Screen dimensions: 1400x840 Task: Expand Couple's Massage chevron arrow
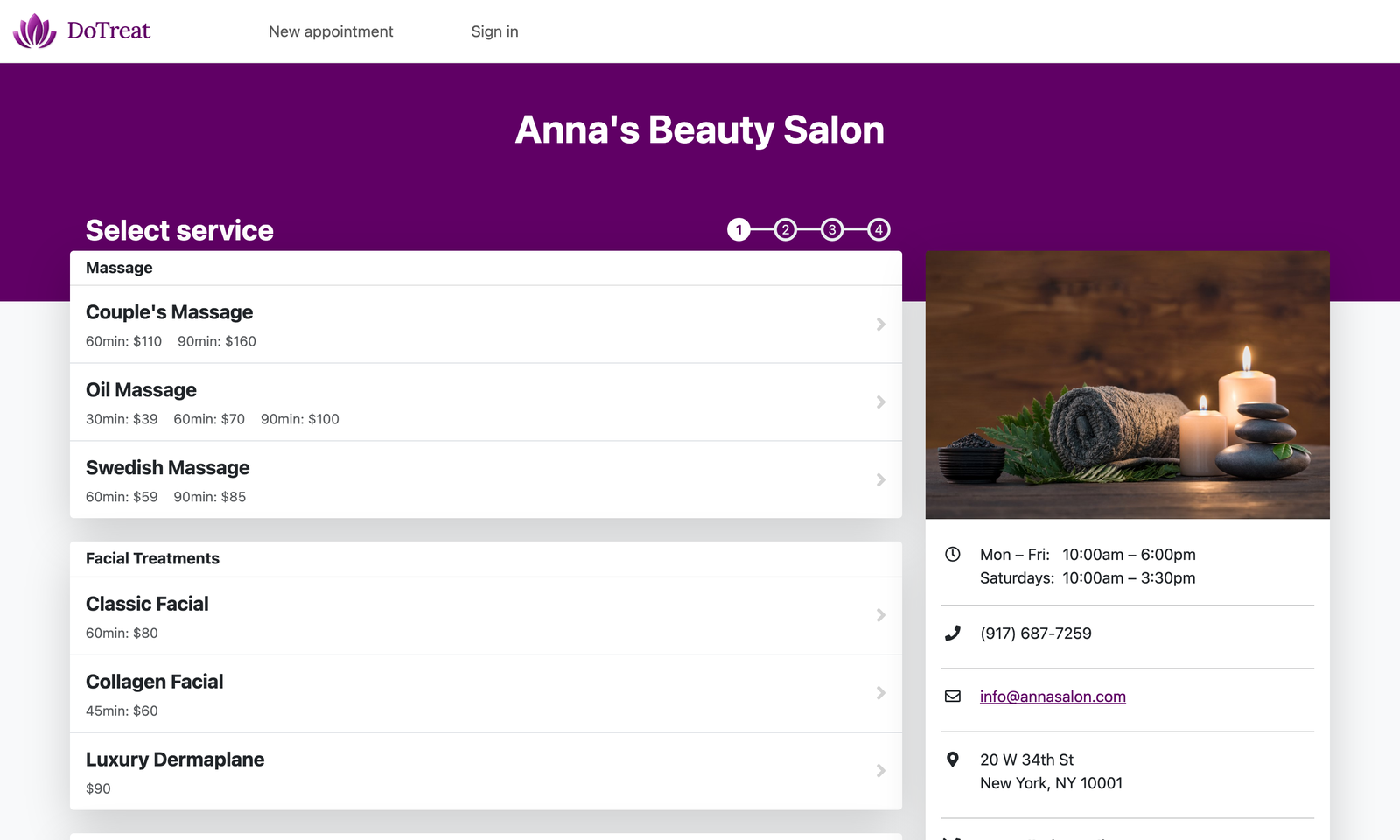(x=881, y=325)
